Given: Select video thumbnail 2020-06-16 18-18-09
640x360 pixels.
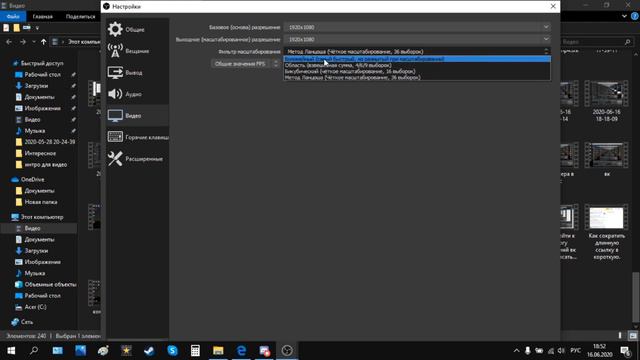Looking at the screenshot, I should click(606, 101).
